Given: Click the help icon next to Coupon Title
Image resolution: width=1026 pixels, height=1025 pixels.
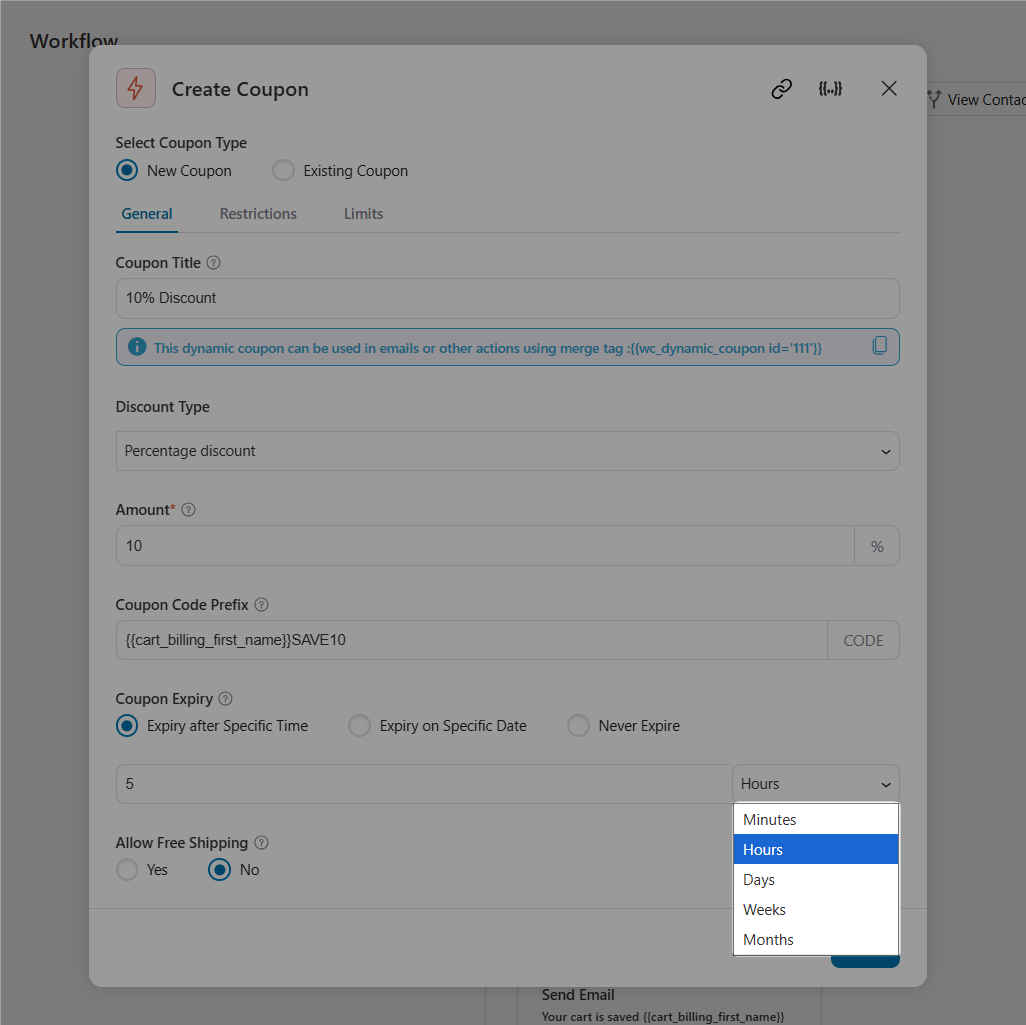Looking at the screenshot, I should click(x=213, y=262).
